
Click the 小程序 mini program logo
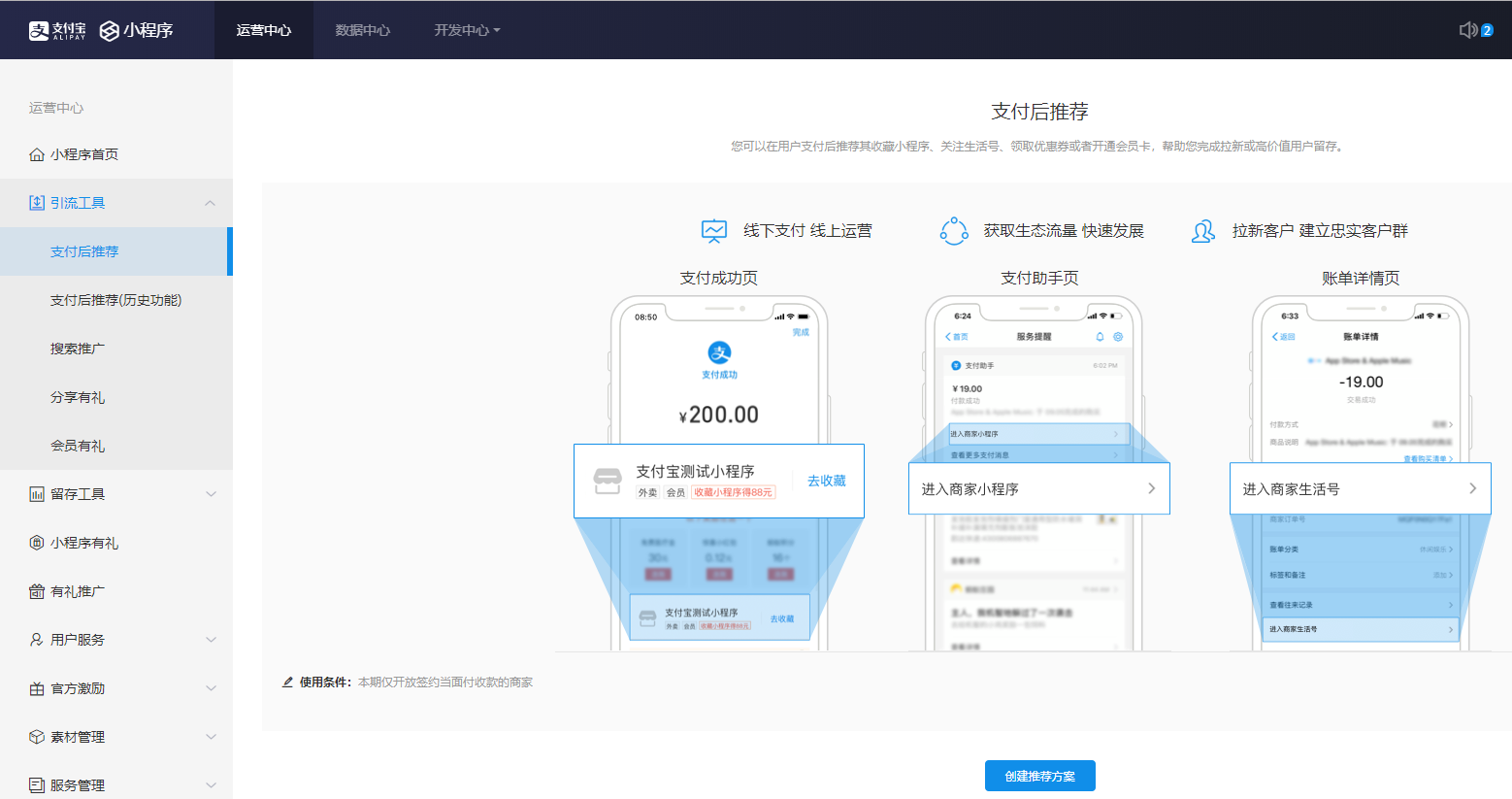[137, 30]
